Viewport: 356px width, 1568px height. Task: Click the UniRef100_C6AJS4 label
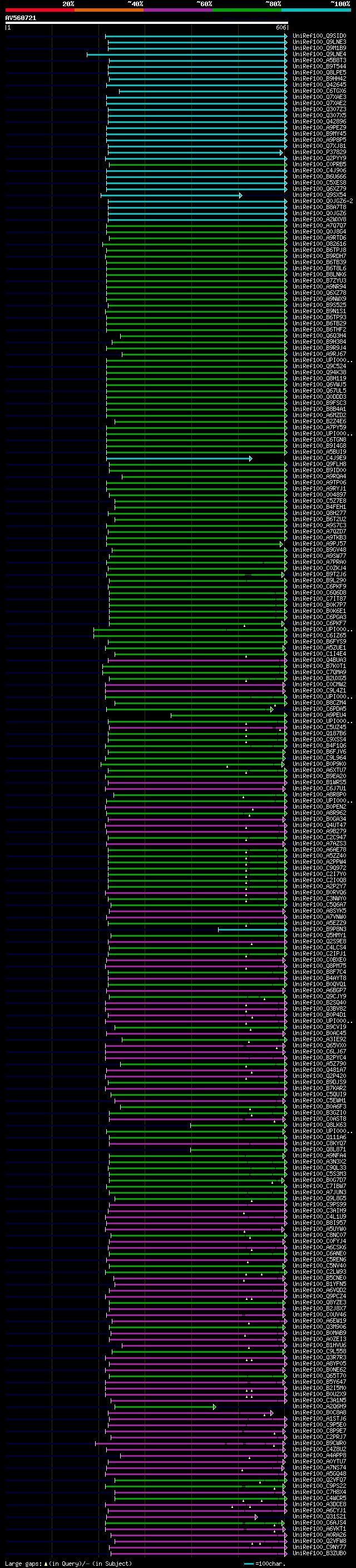(x=319, y=1522)
